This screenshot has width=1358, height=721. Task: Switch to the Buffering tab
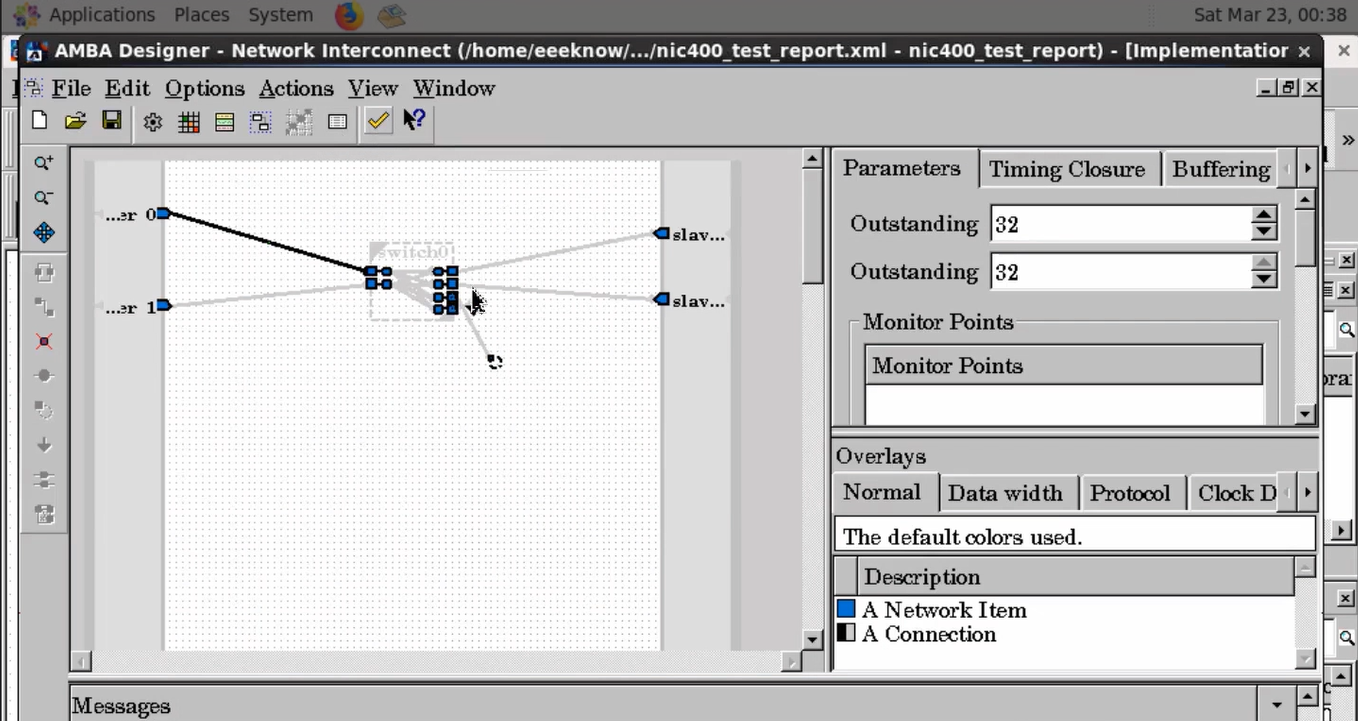click(x=1220, y=169)
